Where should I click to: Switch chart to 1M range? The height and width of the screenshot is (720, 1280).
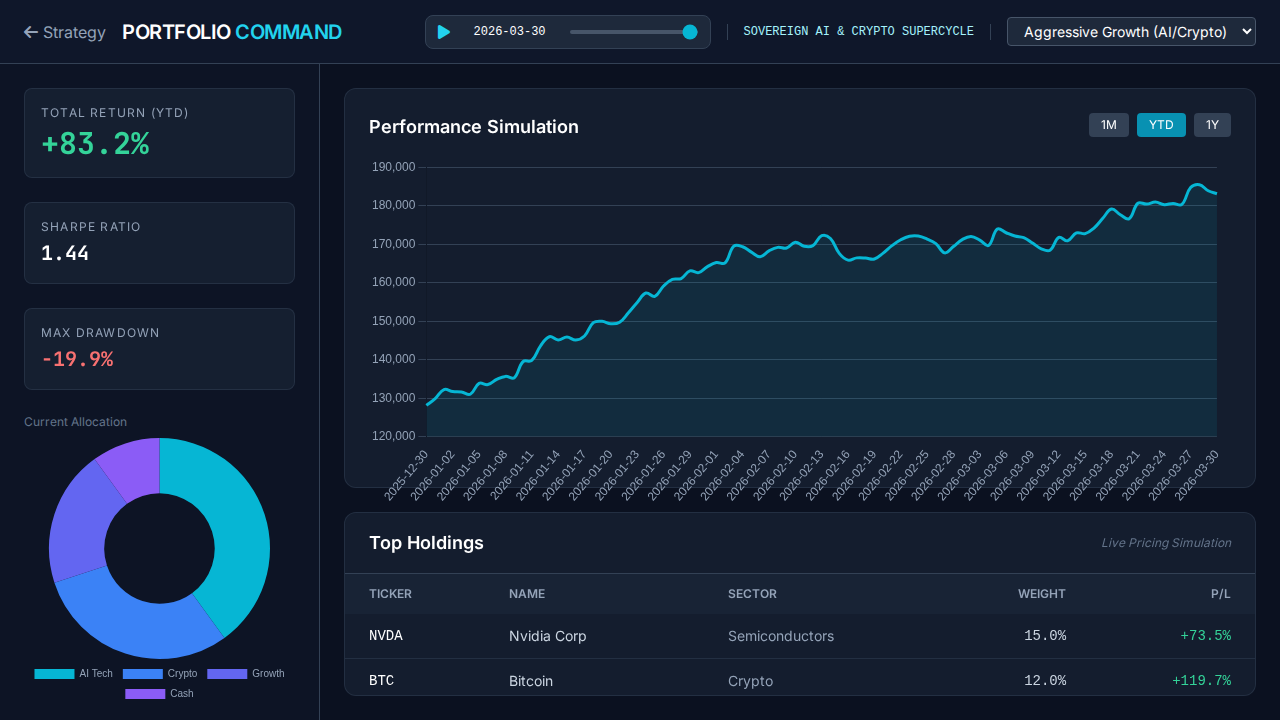(1108, 125)
